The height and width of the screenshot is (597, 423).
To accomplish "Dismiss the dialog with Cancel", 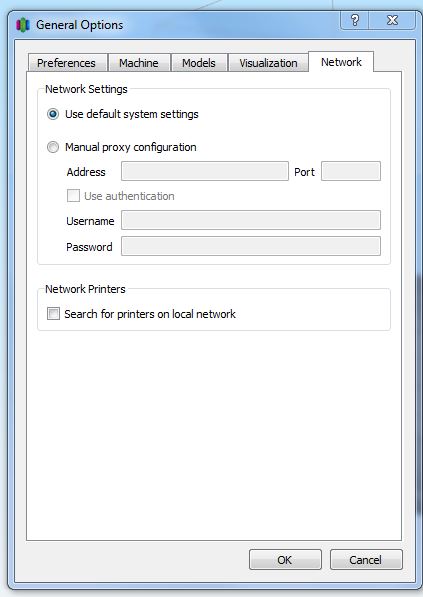I will click(366, 560).
